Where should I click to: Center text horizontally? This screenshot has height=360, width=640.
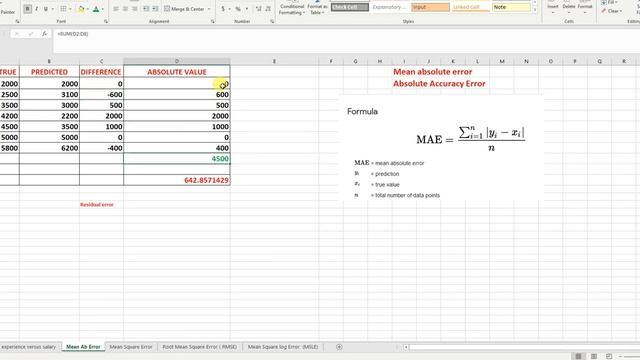click(125, 9)
